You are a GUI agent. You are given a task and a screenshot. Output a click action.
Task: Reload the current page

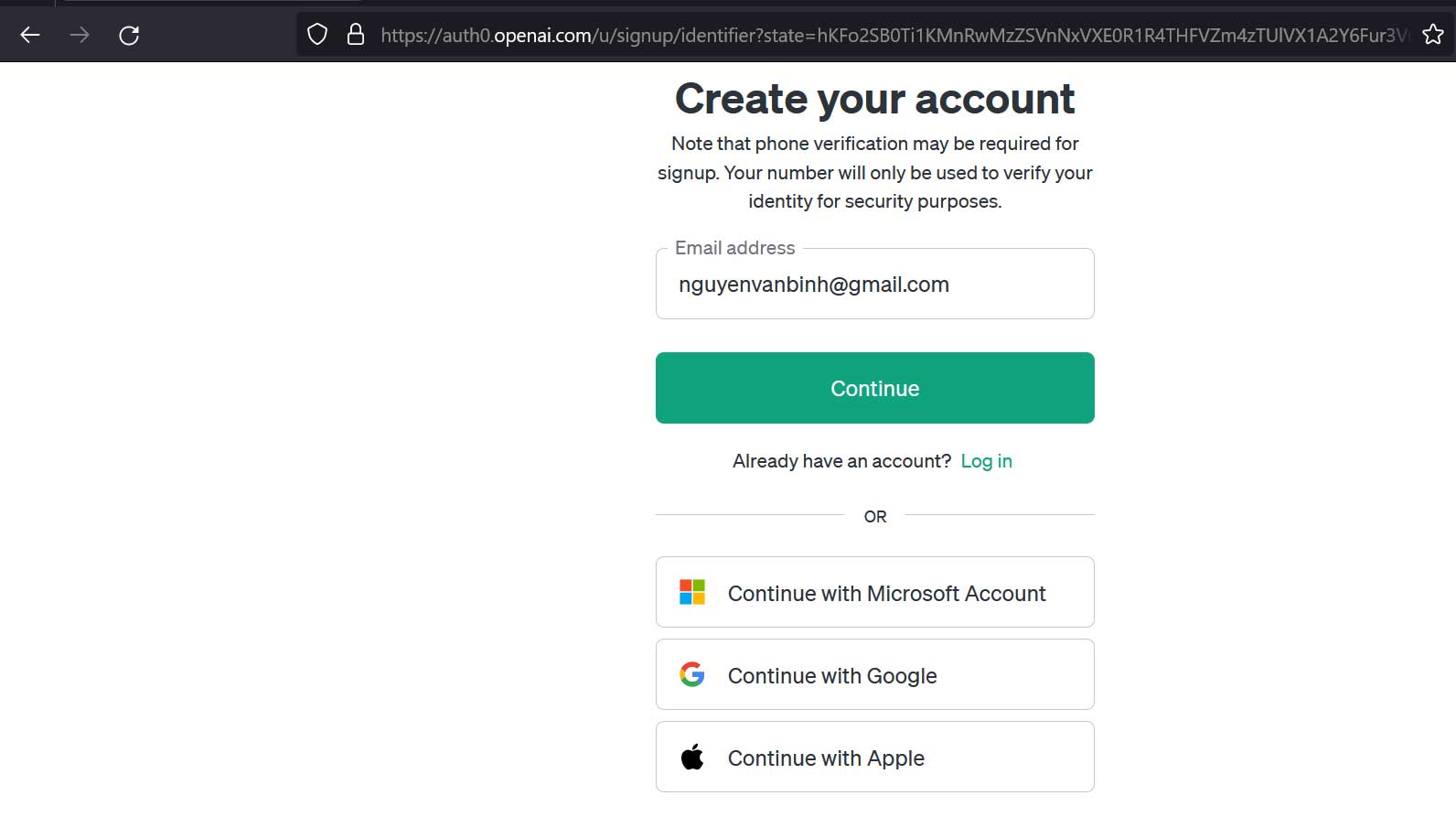[x=129, y=36]
